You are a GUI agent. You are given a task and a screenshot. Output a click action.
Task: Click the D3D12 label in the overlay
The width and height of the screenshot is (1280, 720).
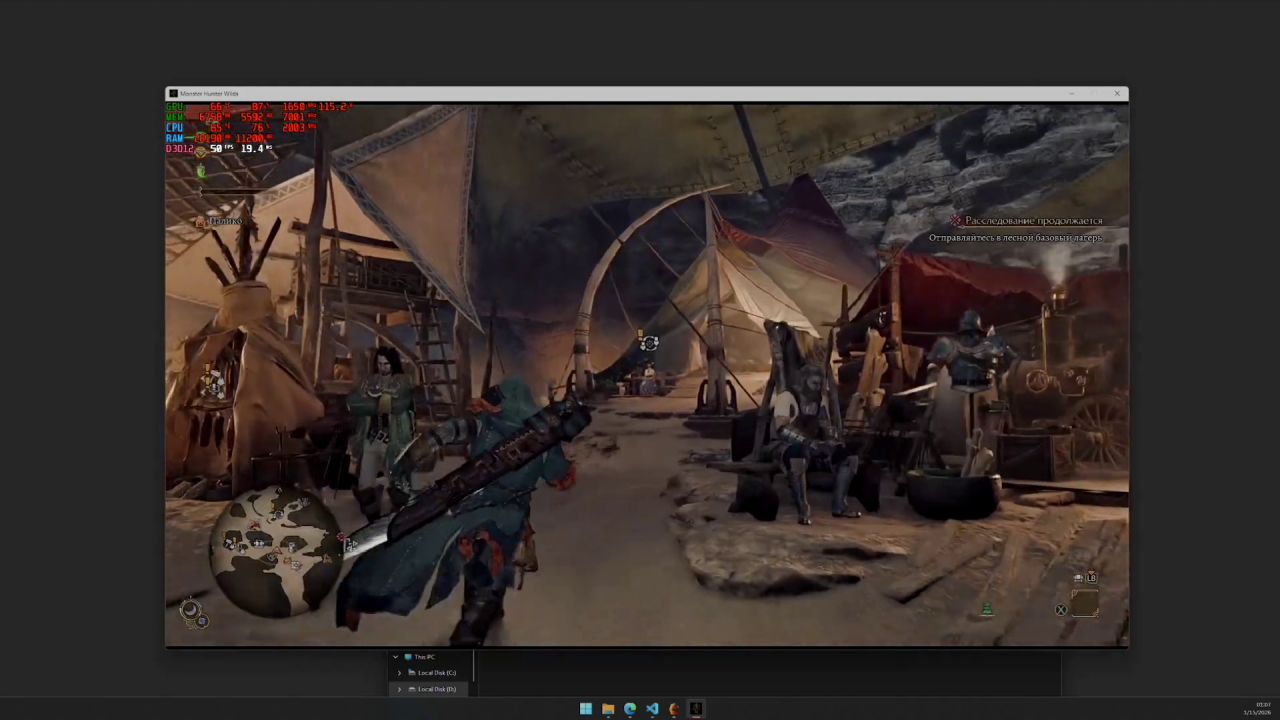coord(180,148)
